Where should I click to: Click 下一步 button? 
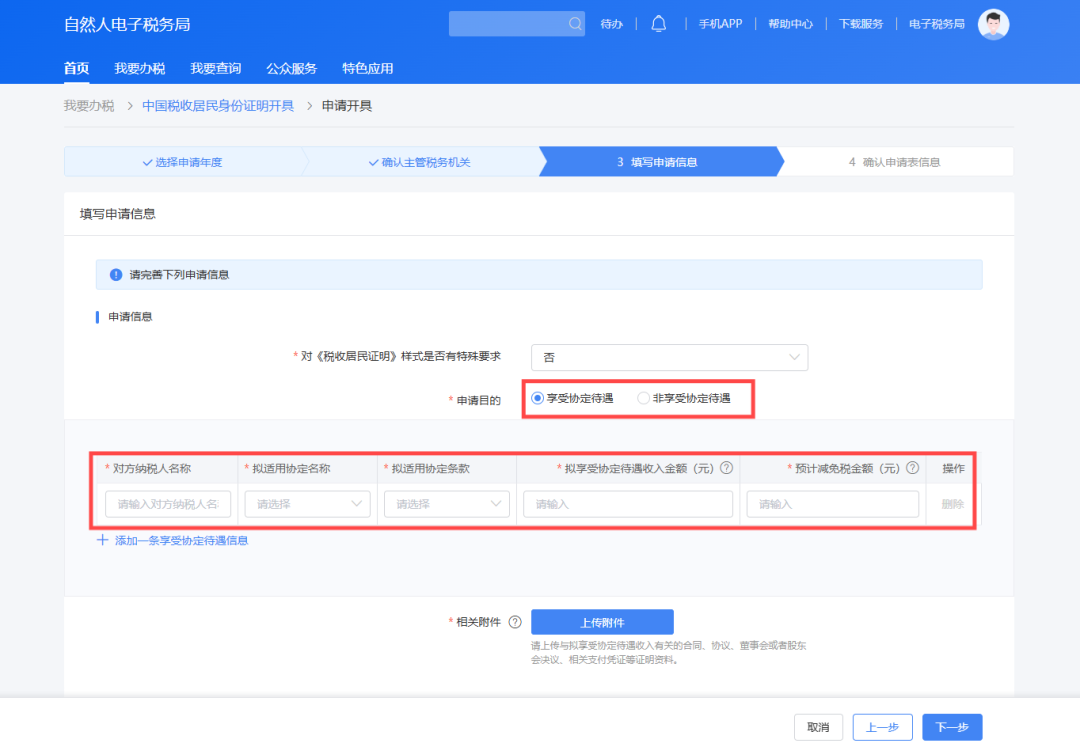[x=952, y=727]
